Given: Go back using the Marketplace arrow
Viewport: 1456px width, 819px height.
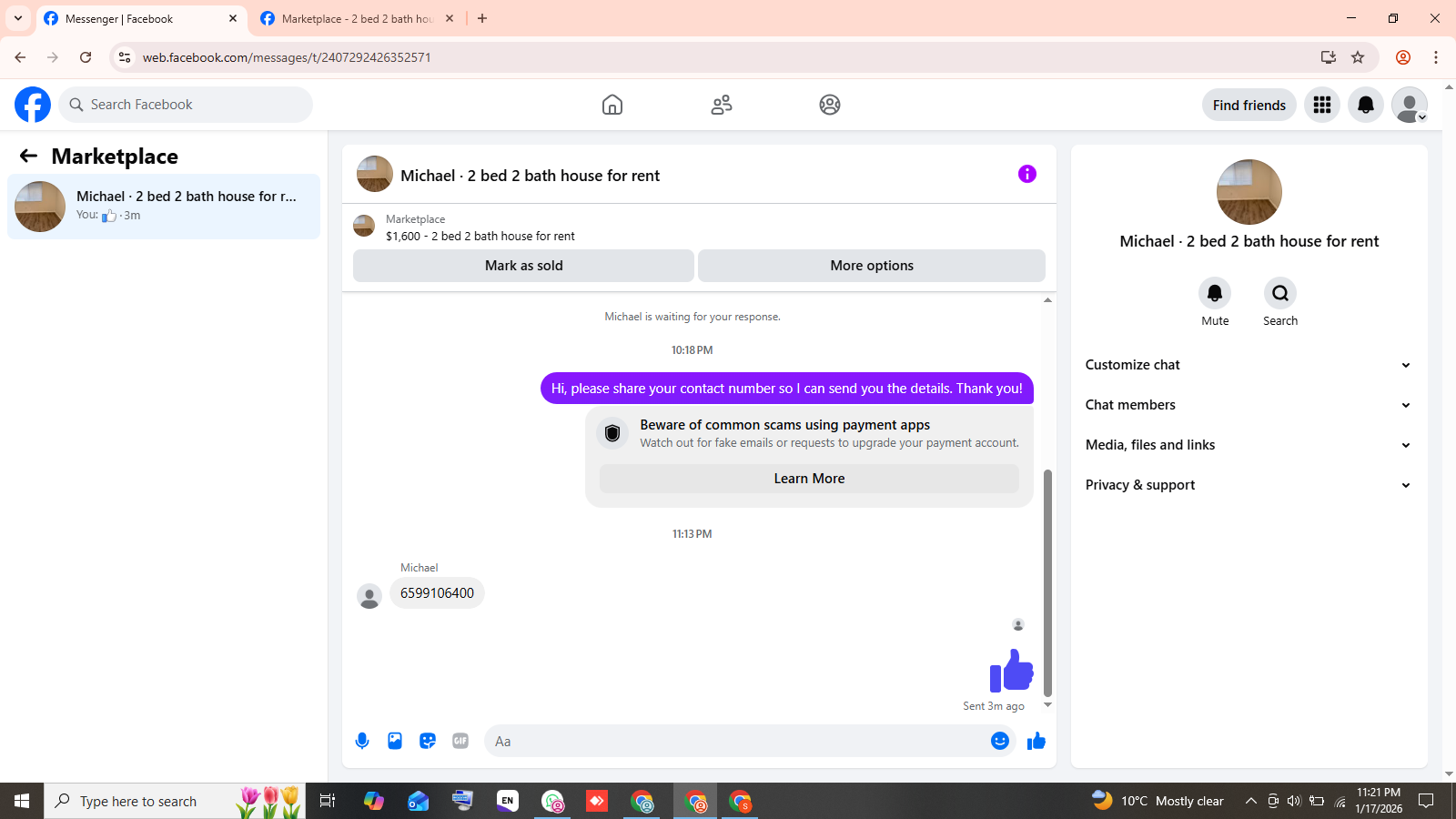Looking at the screenshot, I should click(28, 156).
